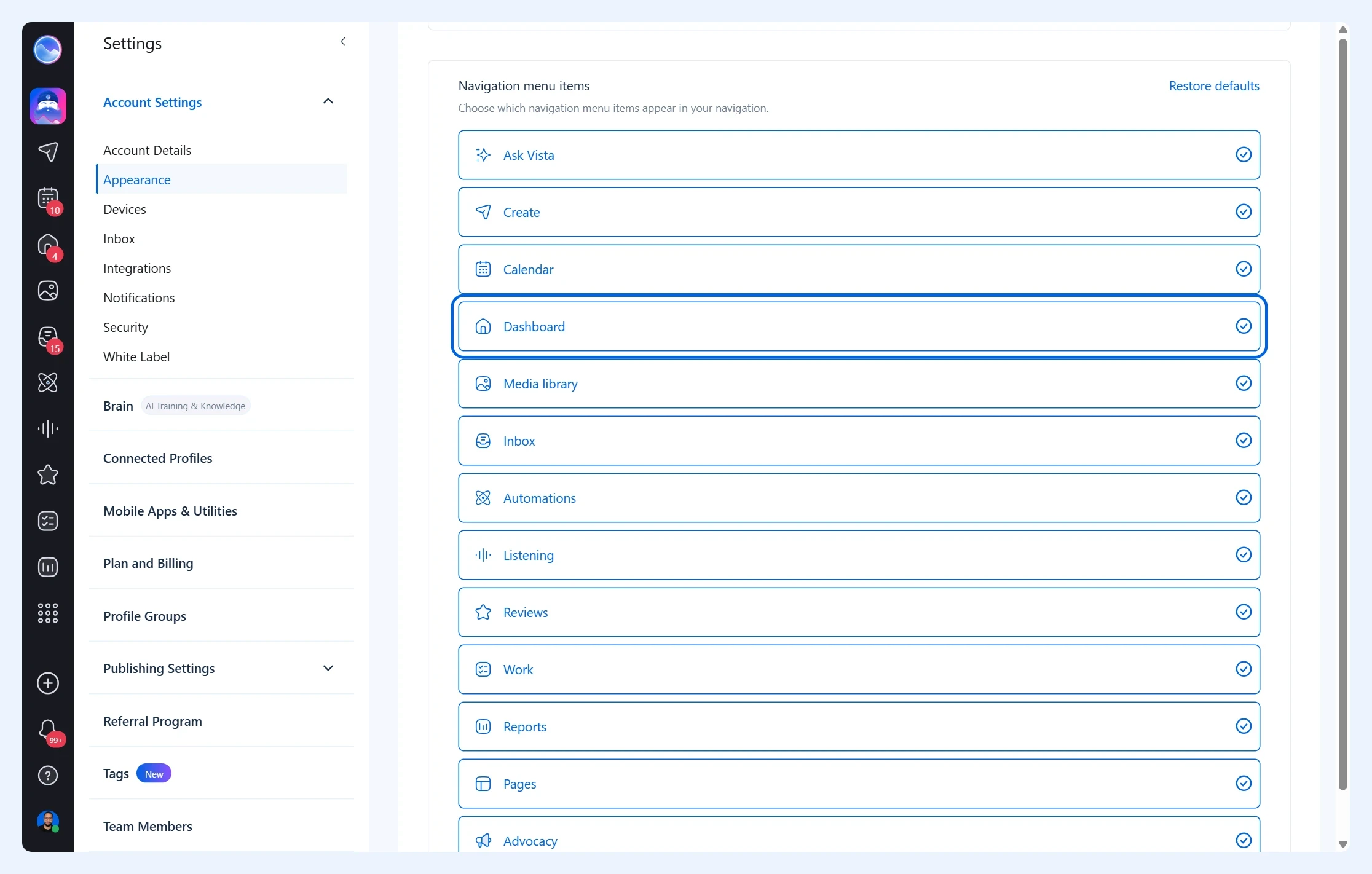
Task: Open Ask Vista assistant in left rail
Action: click(x=48, y=106)
